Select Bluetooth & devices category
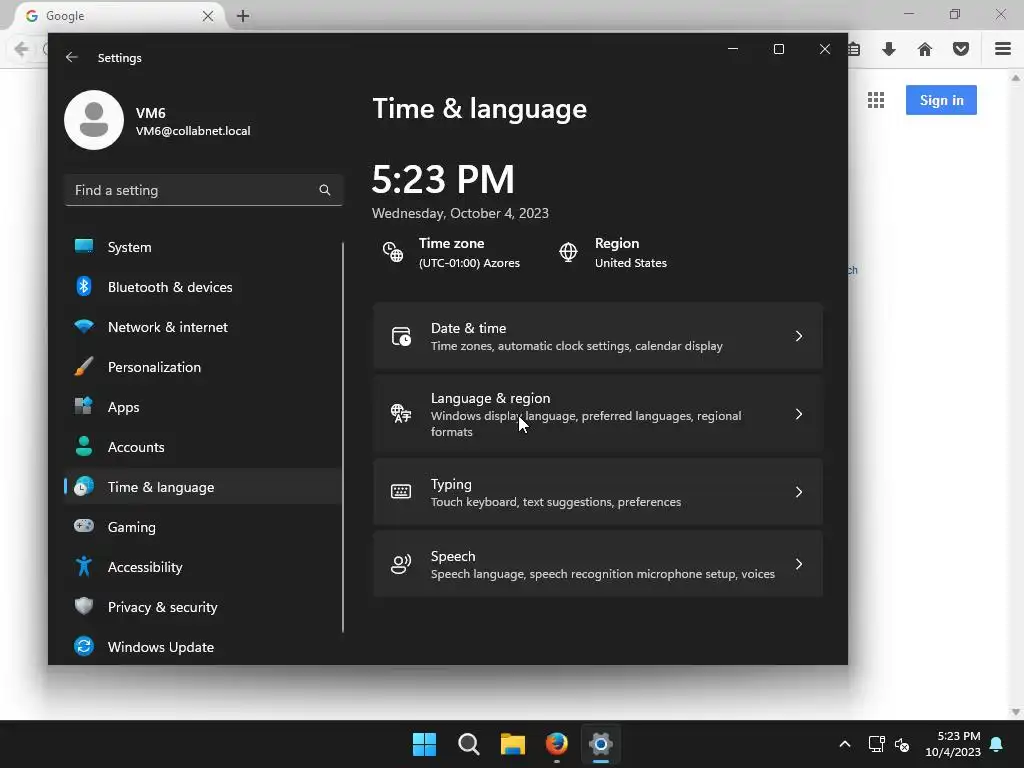The height and width of the screenshot is (768, 1024). pyautogui.click(x=202, y=287)
